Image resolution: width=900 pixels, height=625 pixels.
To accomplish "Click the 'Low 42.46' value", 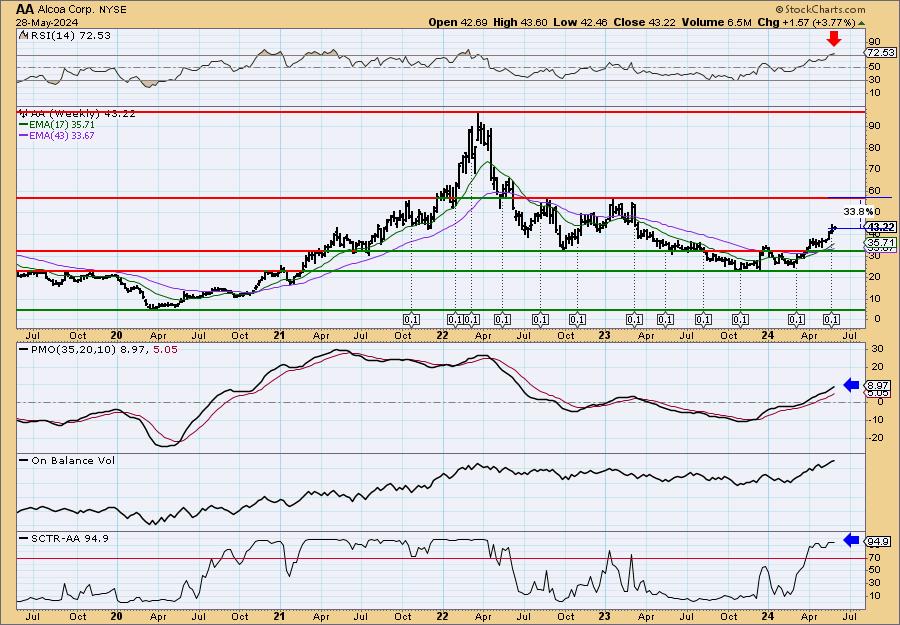I will [x=578, y=22].
